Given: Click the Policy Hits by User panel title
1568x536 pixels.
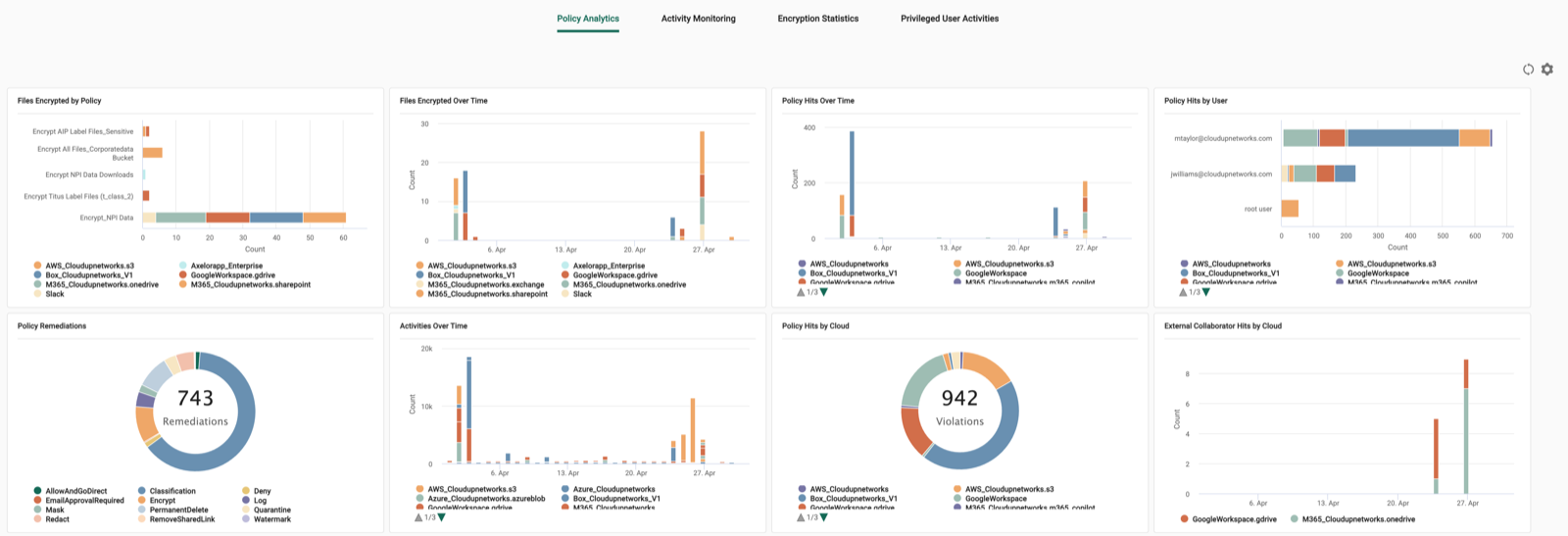Looking at the screenshot, I should 1196,101.
